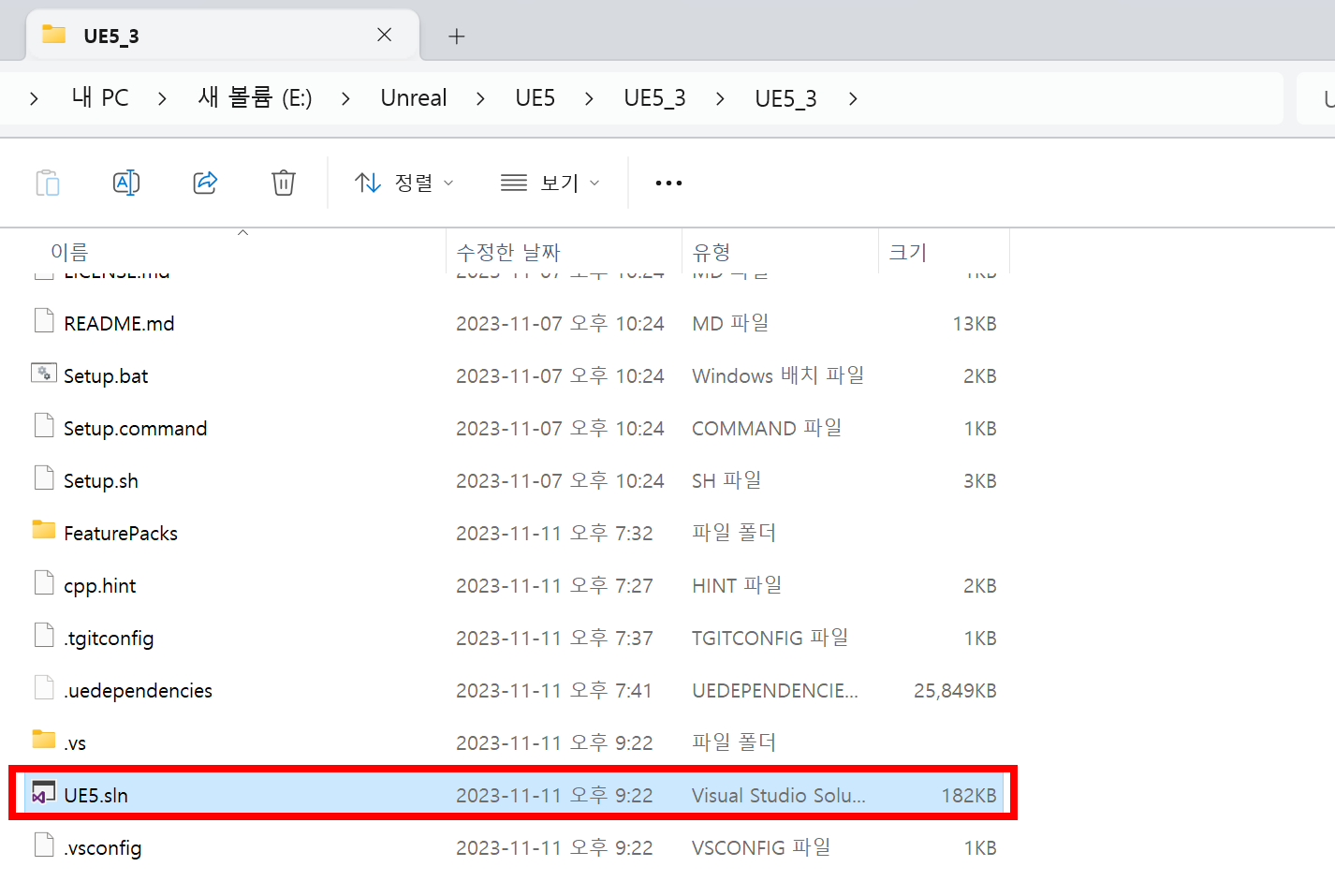Select the .vs folder name
Image resolution: width=1335 pixels, height=896 pixels.
[x=75, y=743]
